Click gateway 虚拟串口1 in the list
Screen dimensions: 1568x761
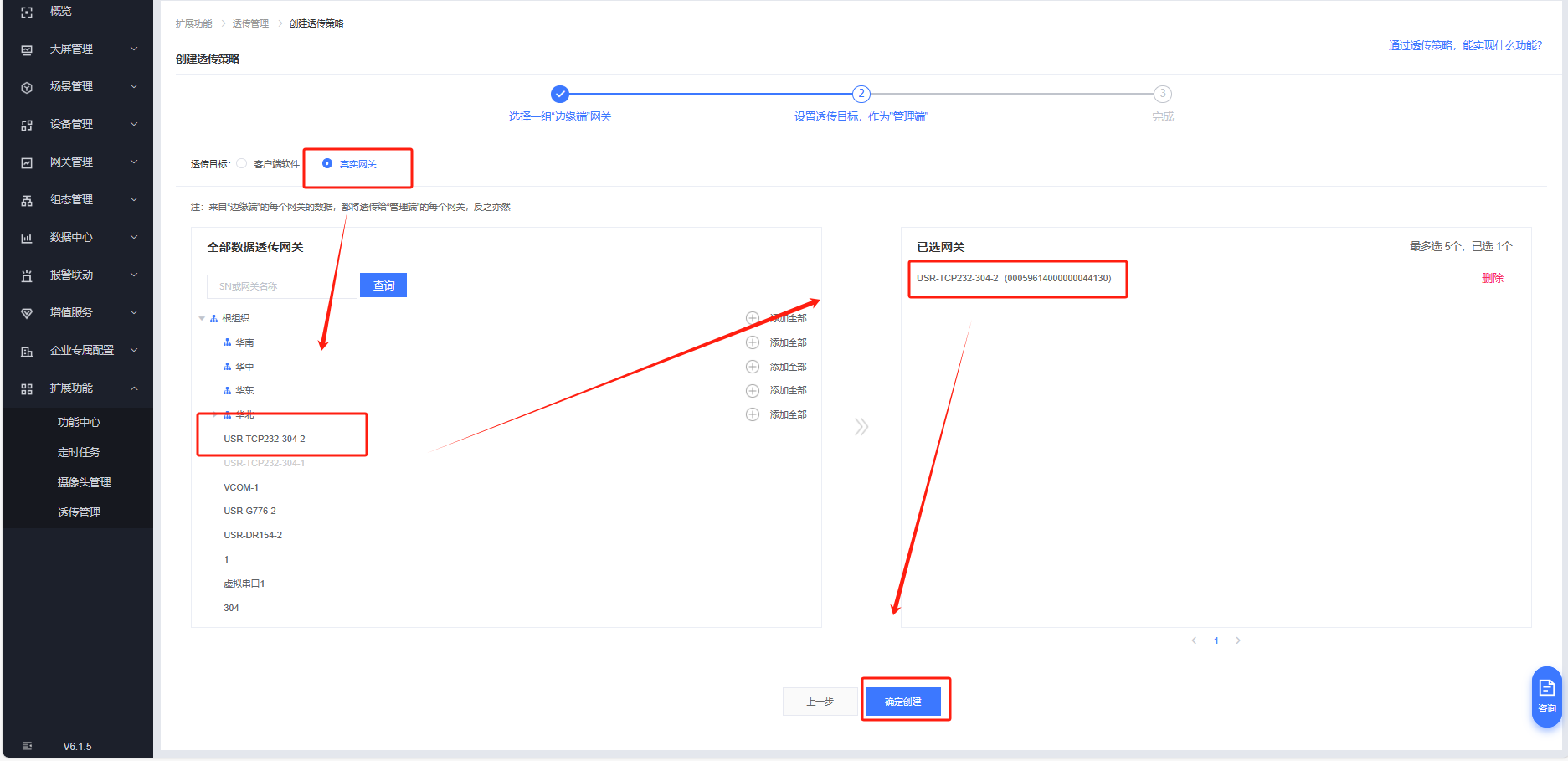click(x=244, y=584)
